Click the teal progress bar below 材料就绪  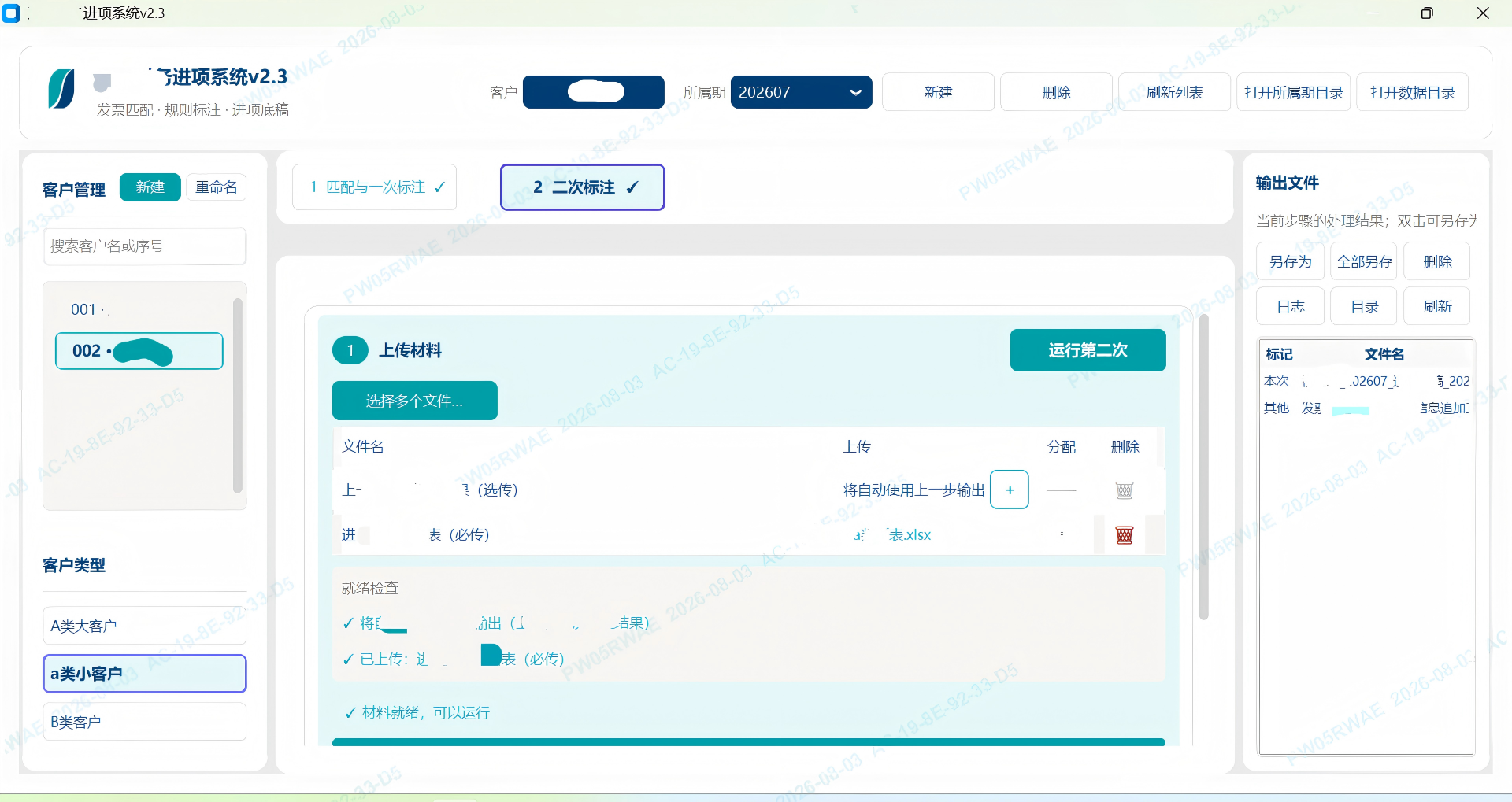tap(748, 742)
